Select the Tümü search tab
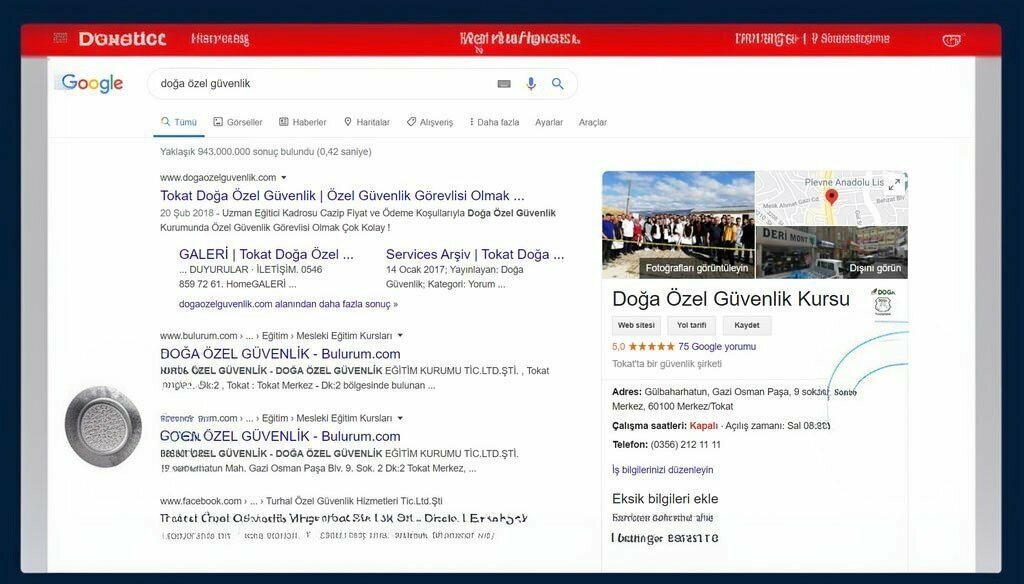 click(179, 122)
